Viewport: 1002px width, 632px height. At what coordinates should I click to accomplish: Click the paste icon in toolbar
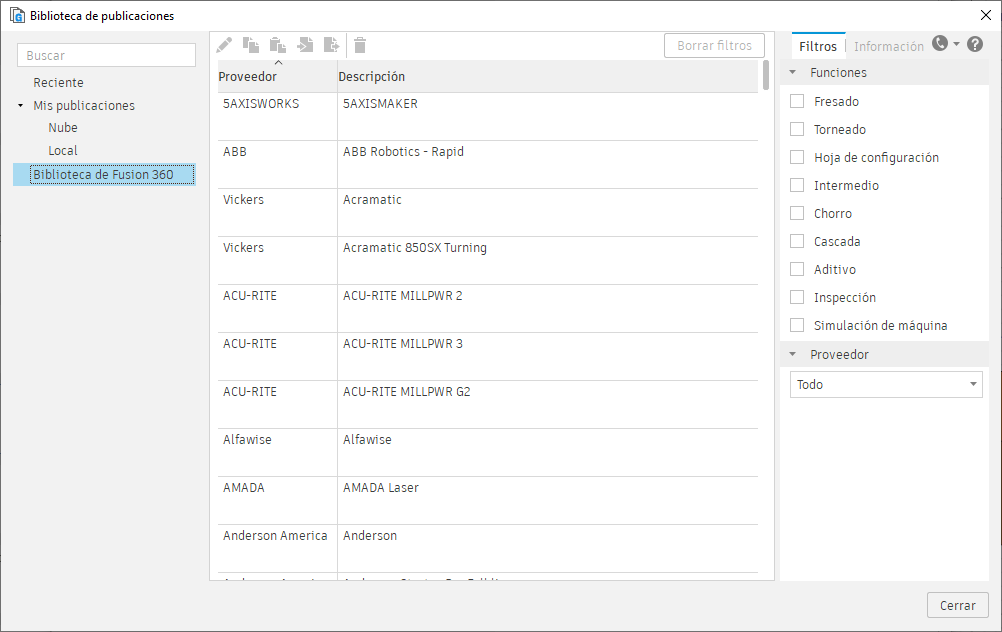(x=277, y=45)
